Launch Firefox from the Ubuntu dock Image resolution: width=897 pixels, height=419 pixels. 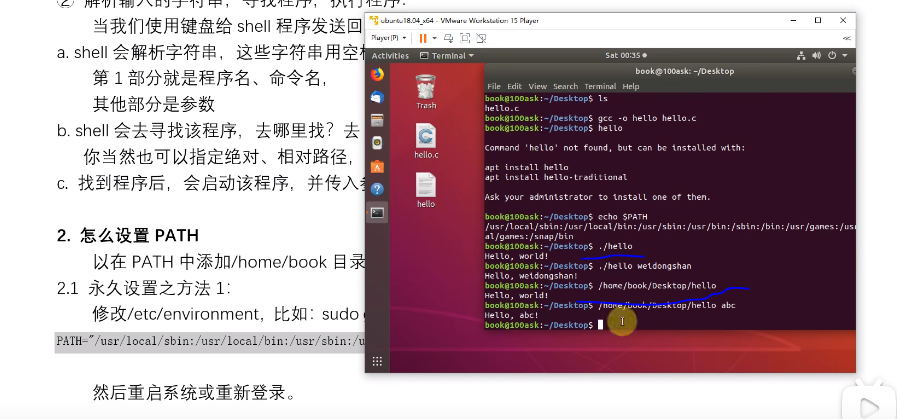(x=377, y=74)
